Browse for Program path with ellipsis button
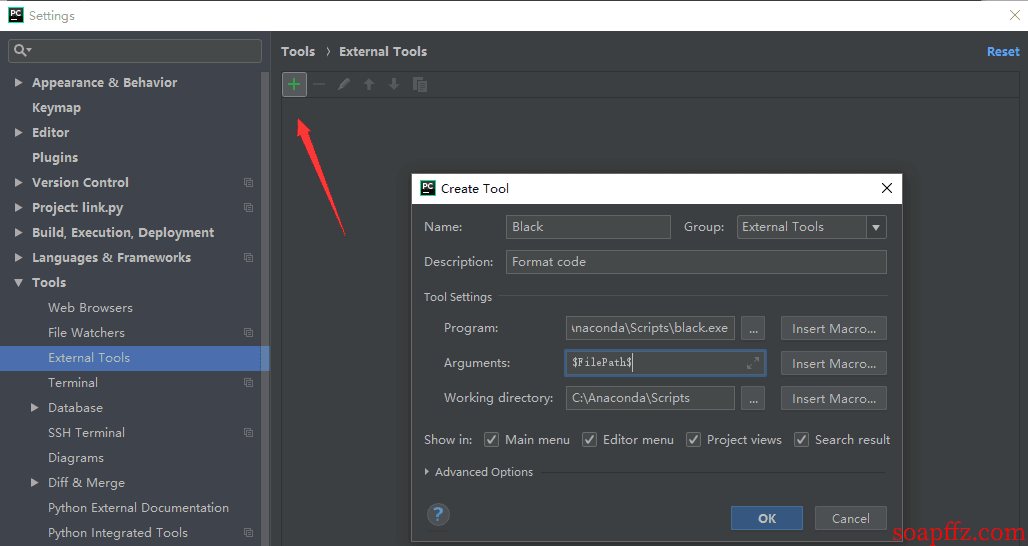Viewport: 1028px width, 546px height. [x=753, y=328]
